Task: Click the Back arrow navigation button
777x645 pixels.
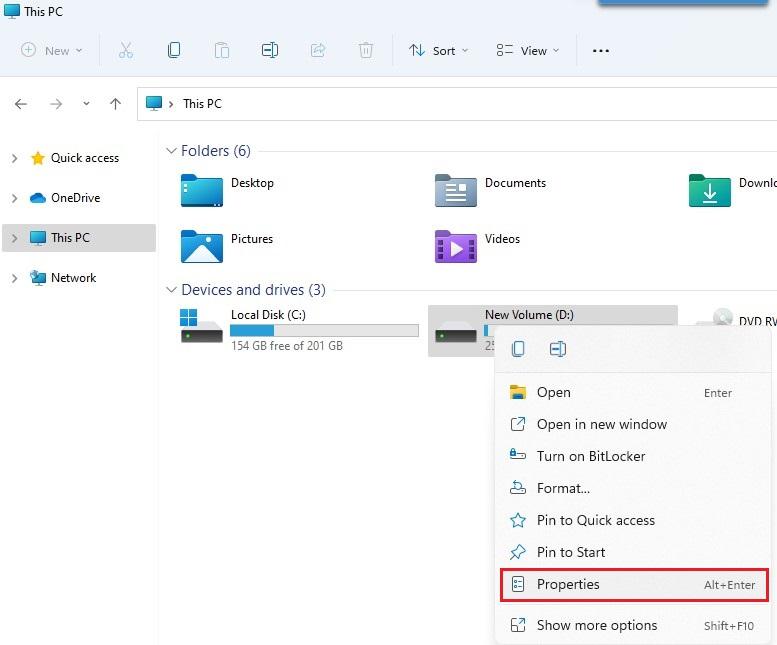Action: tap(21, 104)
